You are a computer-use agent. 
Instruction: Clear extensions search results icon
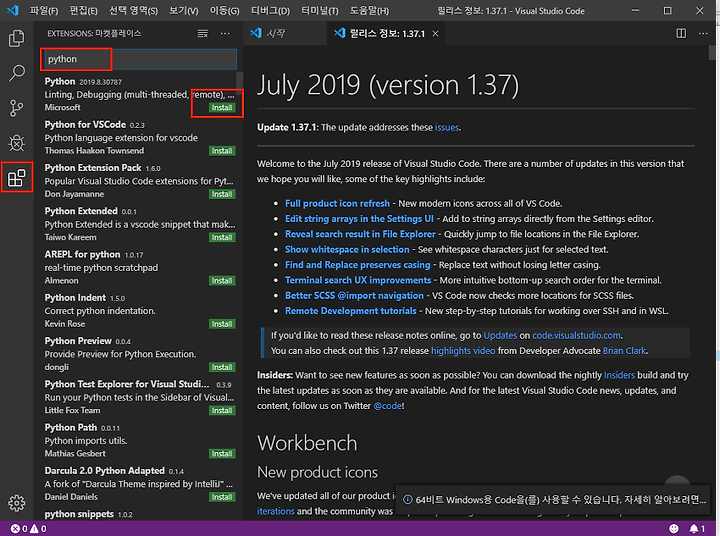(x=202, y=34)
